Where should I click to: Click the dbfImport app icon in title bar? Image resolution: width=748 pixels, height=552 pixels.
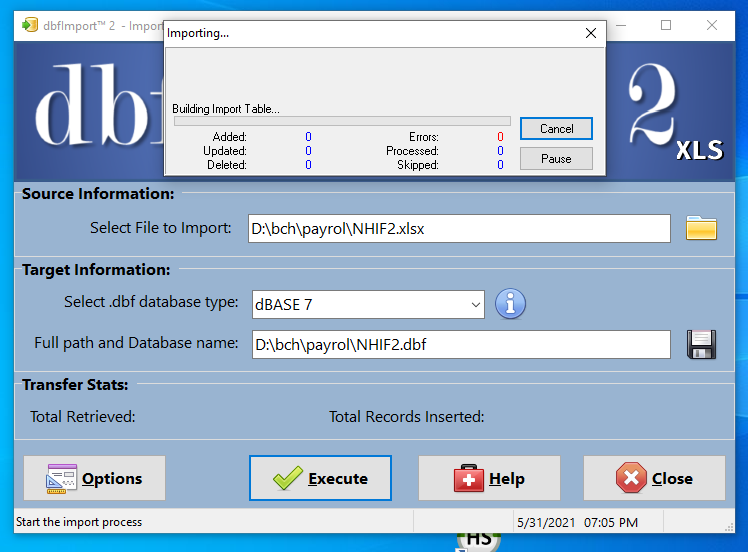[30, 25]
